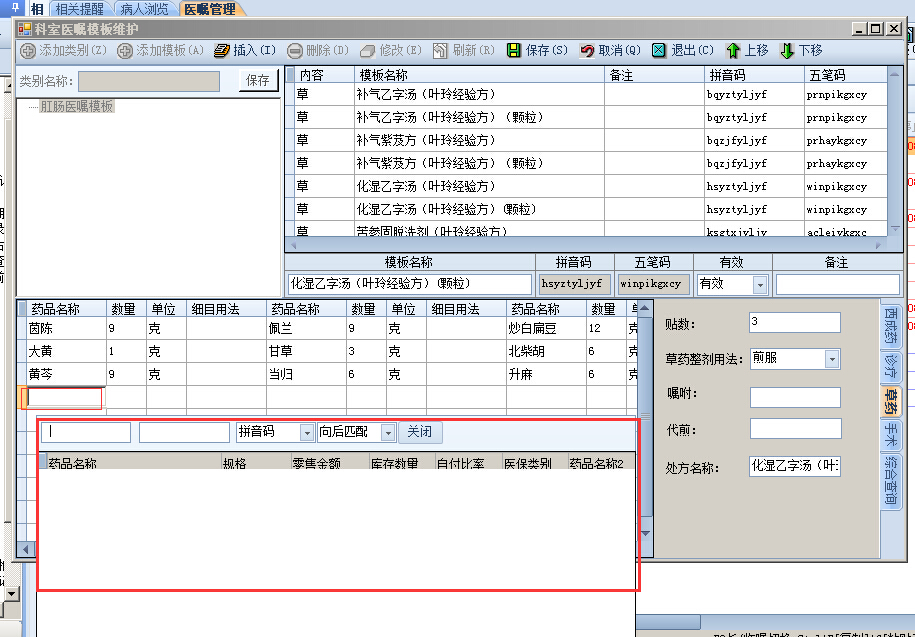This screenshot has height=637, width=915.
Task: Click the 处方名称 input field
Action: point(795,466)
